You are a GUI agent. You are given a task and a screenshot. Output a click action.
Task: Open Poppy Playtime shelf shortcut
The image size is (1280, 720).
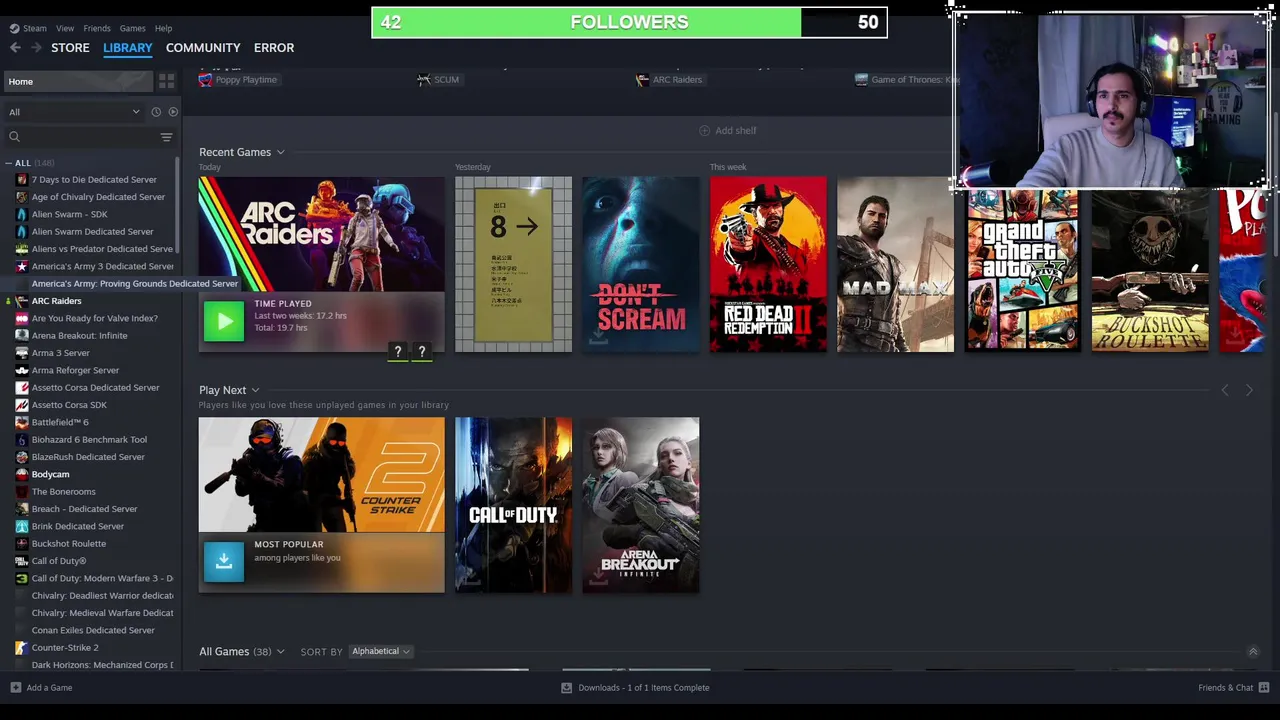[238, 79]
